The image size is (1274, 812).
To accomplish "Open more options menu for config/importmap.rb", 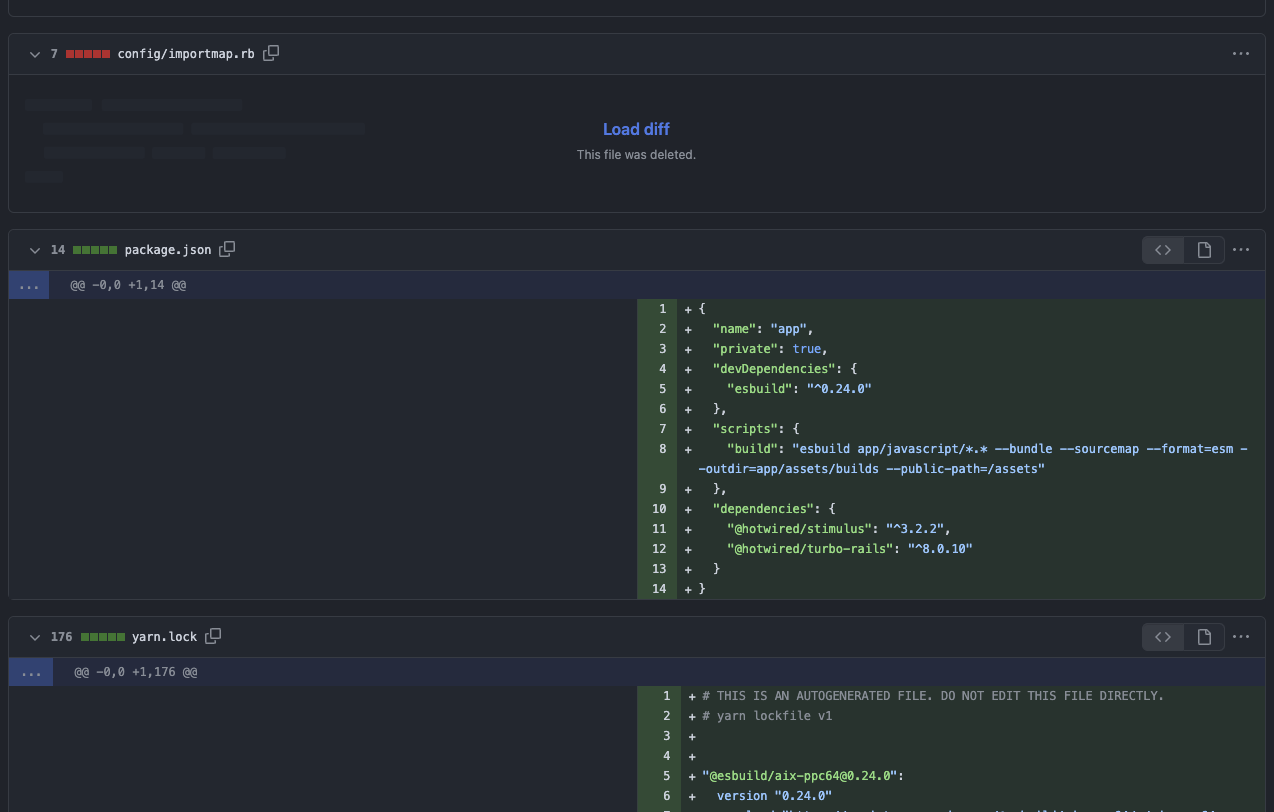I will pyautogui.click(x=1241, y=53).
